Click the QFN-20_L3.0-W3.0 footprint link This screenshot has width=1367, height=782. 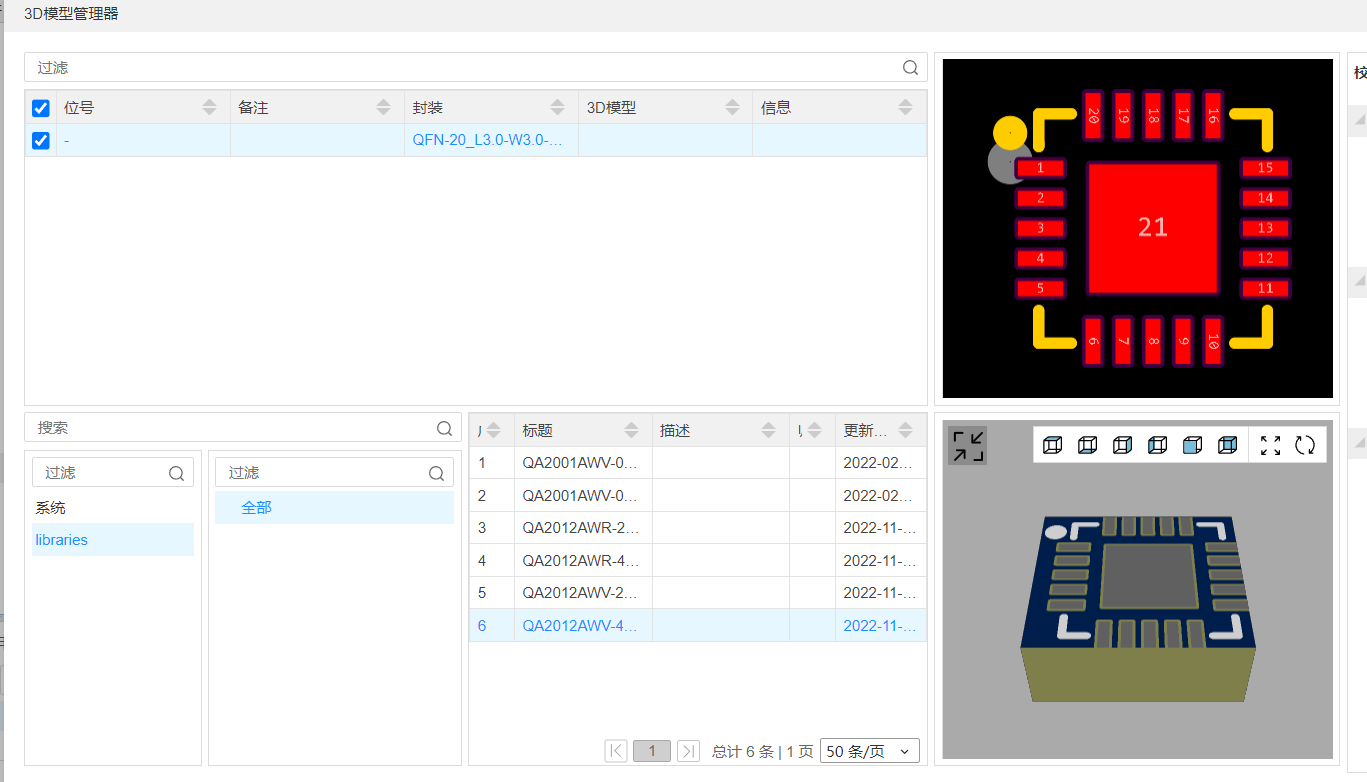488,141
